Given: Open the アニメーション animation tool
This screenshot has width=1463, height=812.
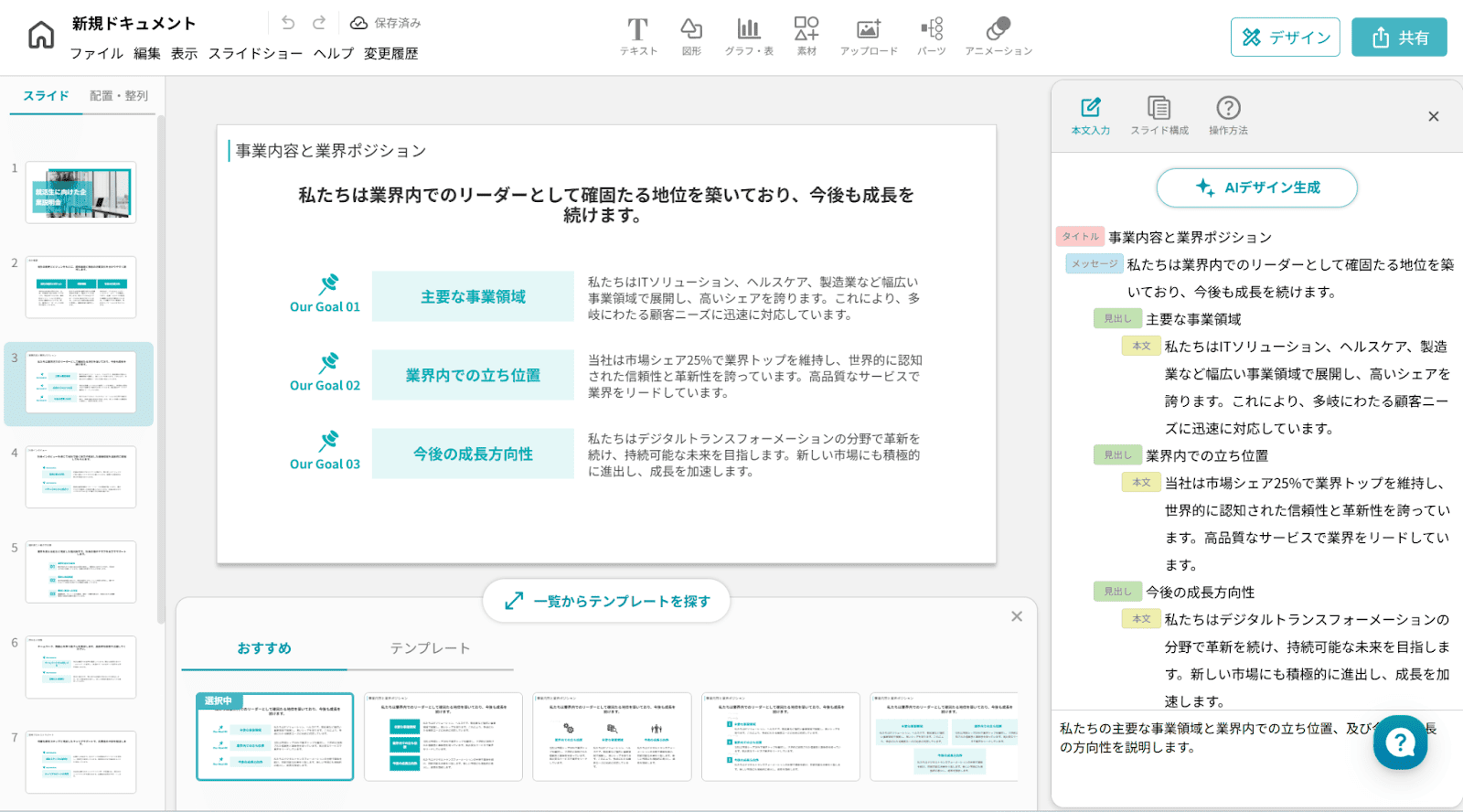Looking at the screenshot, I should pyautogui.click(x=998, y=37).
